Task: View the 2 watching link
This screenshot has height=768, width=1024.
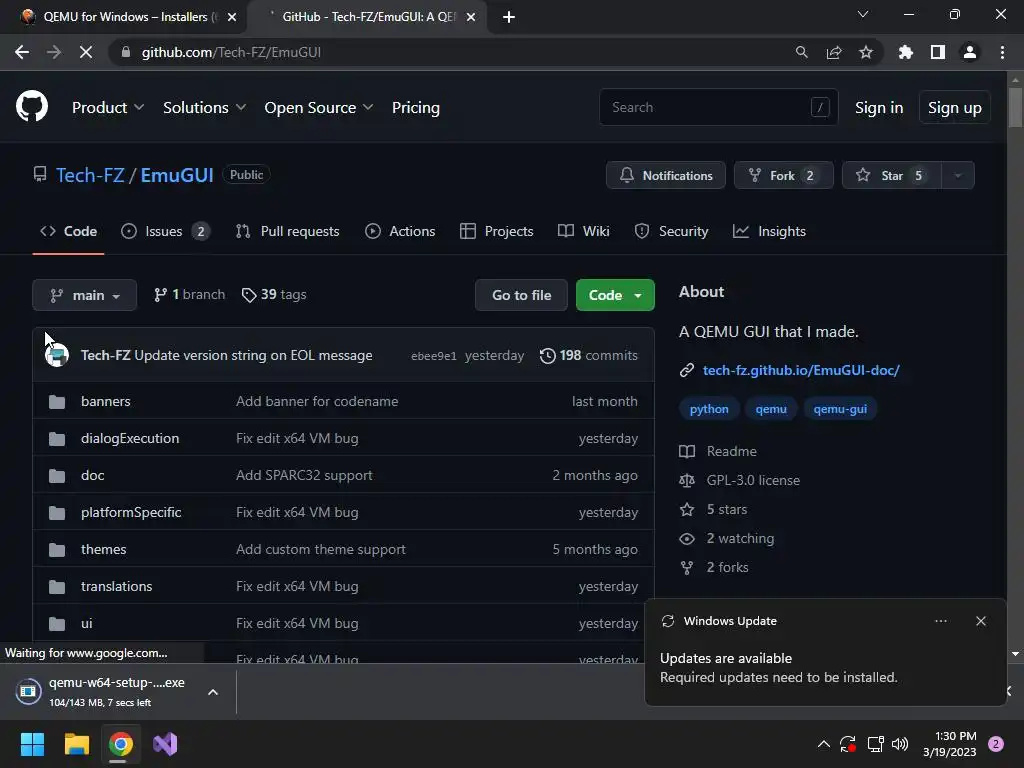Action: coord(740,538)
